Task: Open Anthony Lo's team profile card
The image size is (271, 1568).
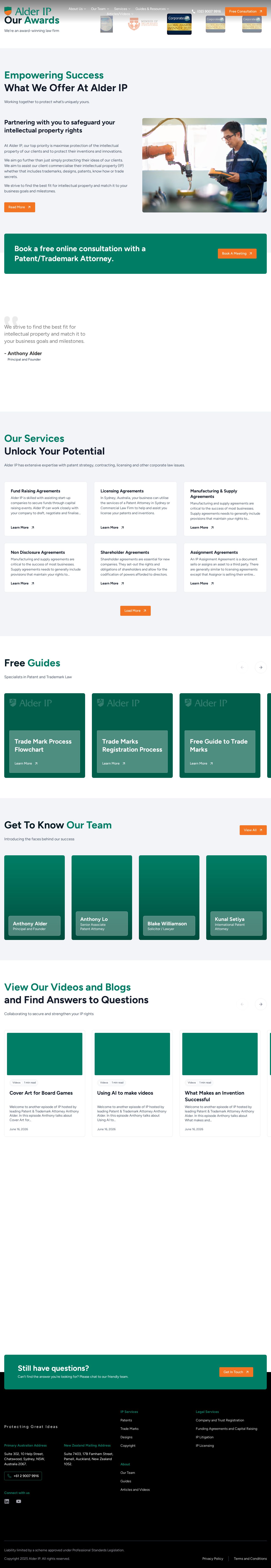Action: tap(102, 897)
